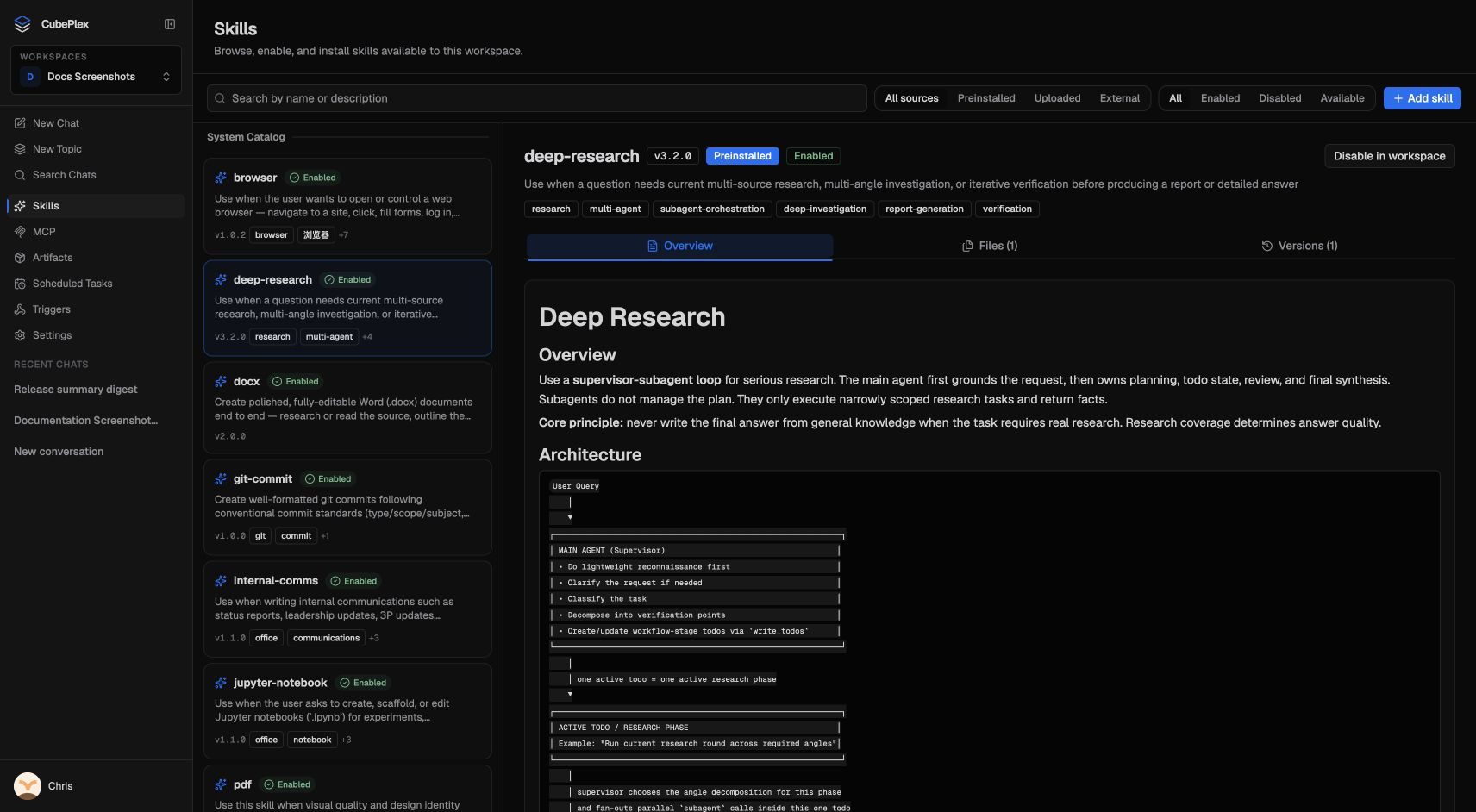
Task: Filter skills by Enabled status
Action: point(1220,98)
